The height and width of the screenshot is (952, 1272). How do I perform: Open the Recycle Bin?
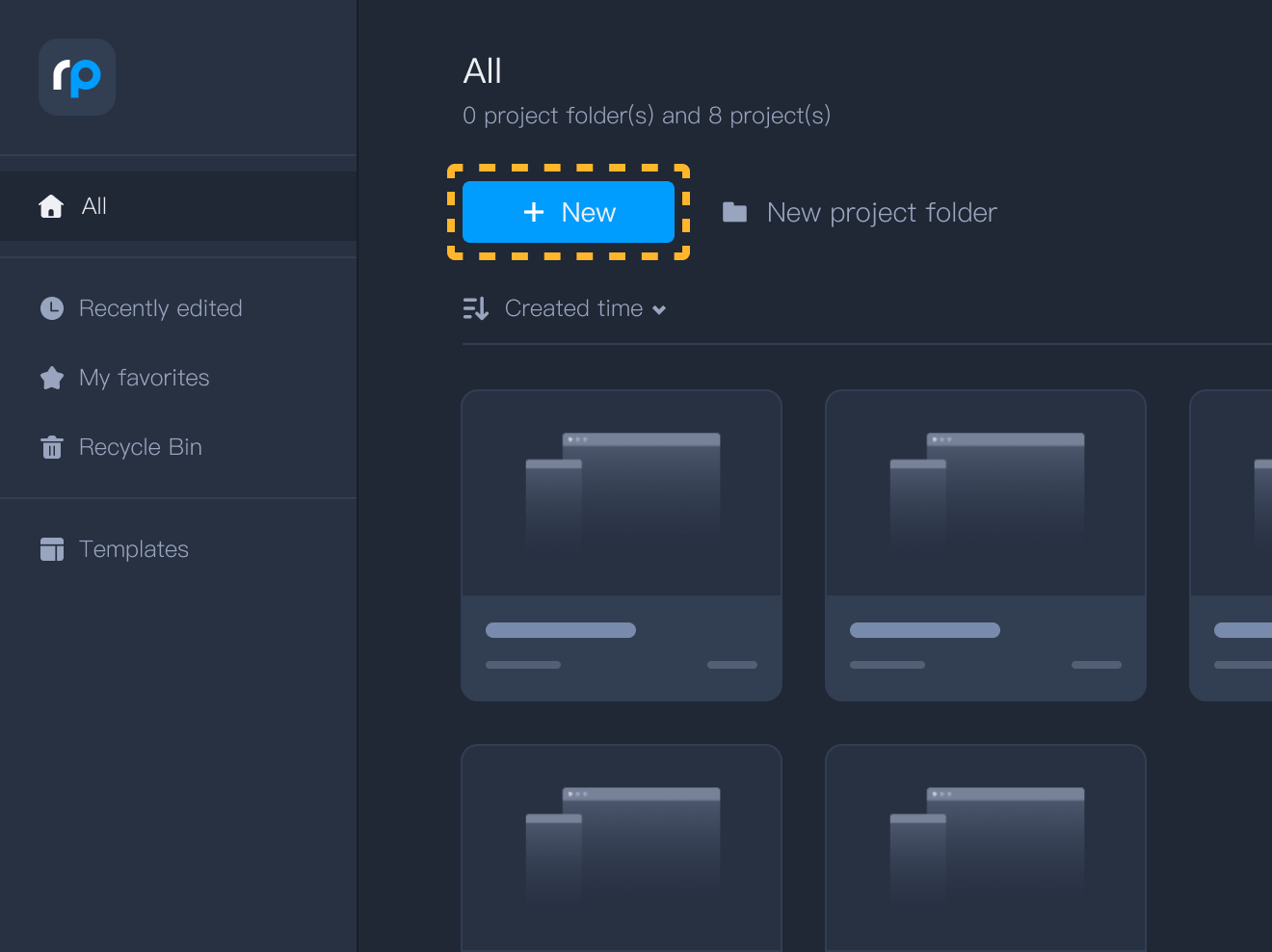(140, 447)
